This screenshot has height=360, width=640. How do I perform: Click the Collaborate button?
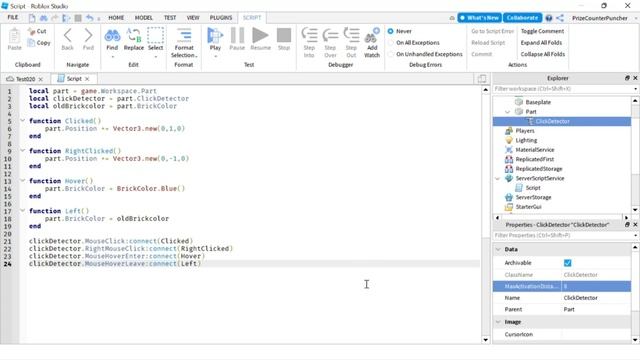pyautogui.click(x=522, y=18)
